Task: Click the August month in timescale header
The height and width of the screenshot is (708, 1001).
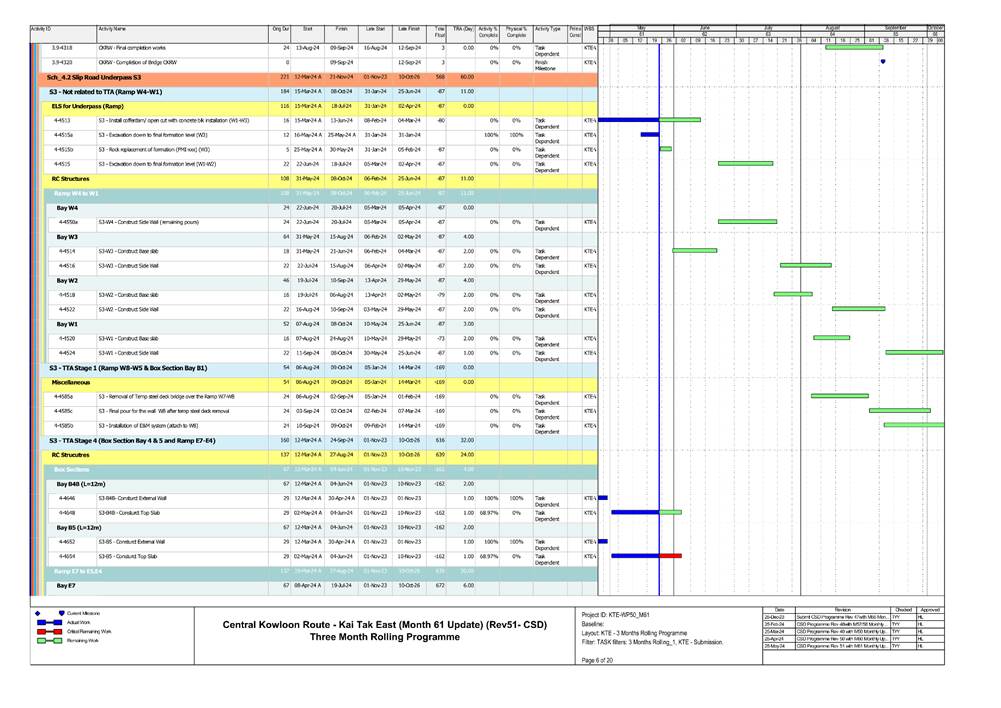Action: pyautogui.click(x=832, y=26)
